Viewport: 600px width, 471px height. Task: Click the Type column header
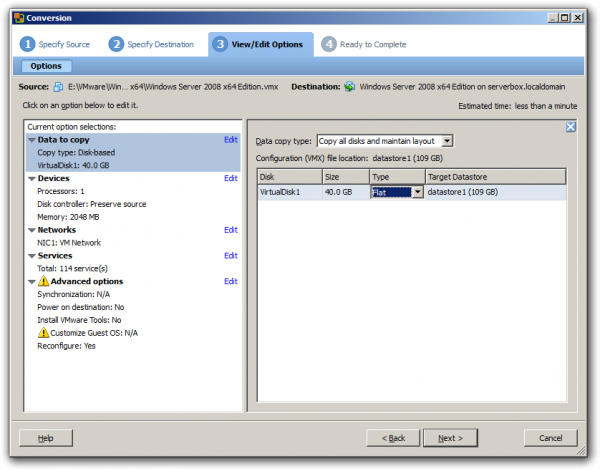[x=397, y=177]
